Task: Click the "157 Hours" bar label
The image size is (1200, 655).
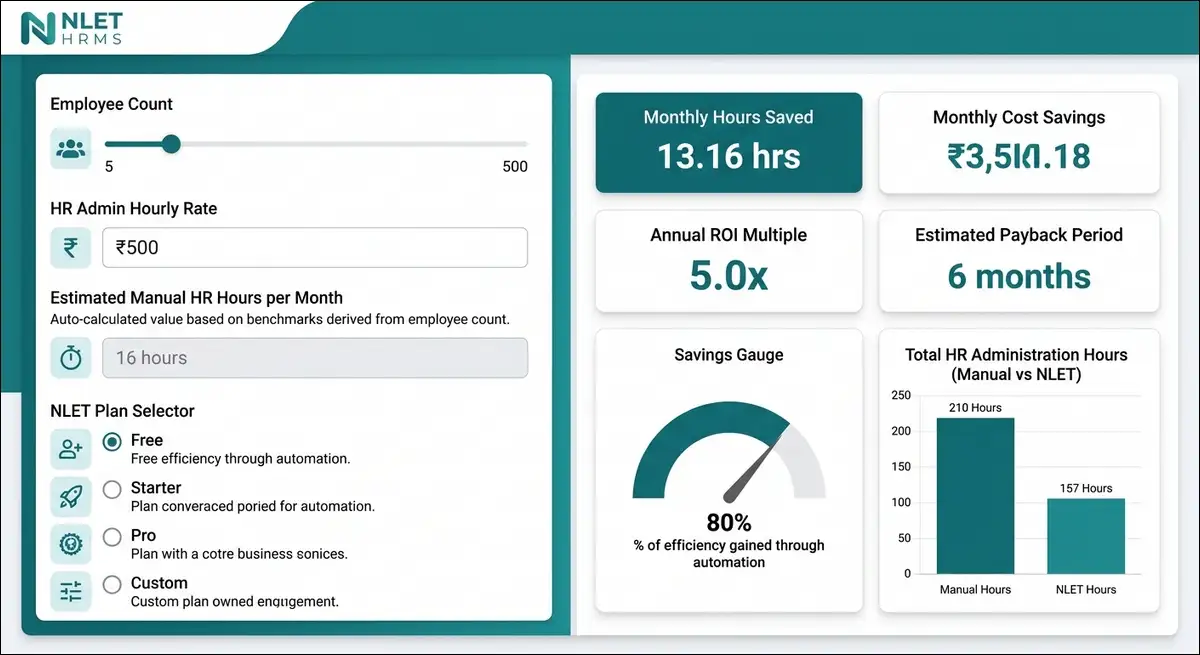Action: click(x=1086, y=488)
